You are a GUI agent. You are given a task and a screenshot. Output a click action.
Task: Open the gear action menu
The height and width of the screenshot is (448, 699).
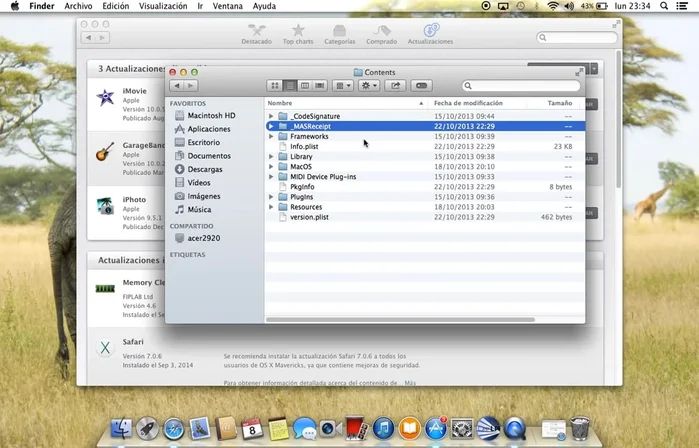coord(369,86)
